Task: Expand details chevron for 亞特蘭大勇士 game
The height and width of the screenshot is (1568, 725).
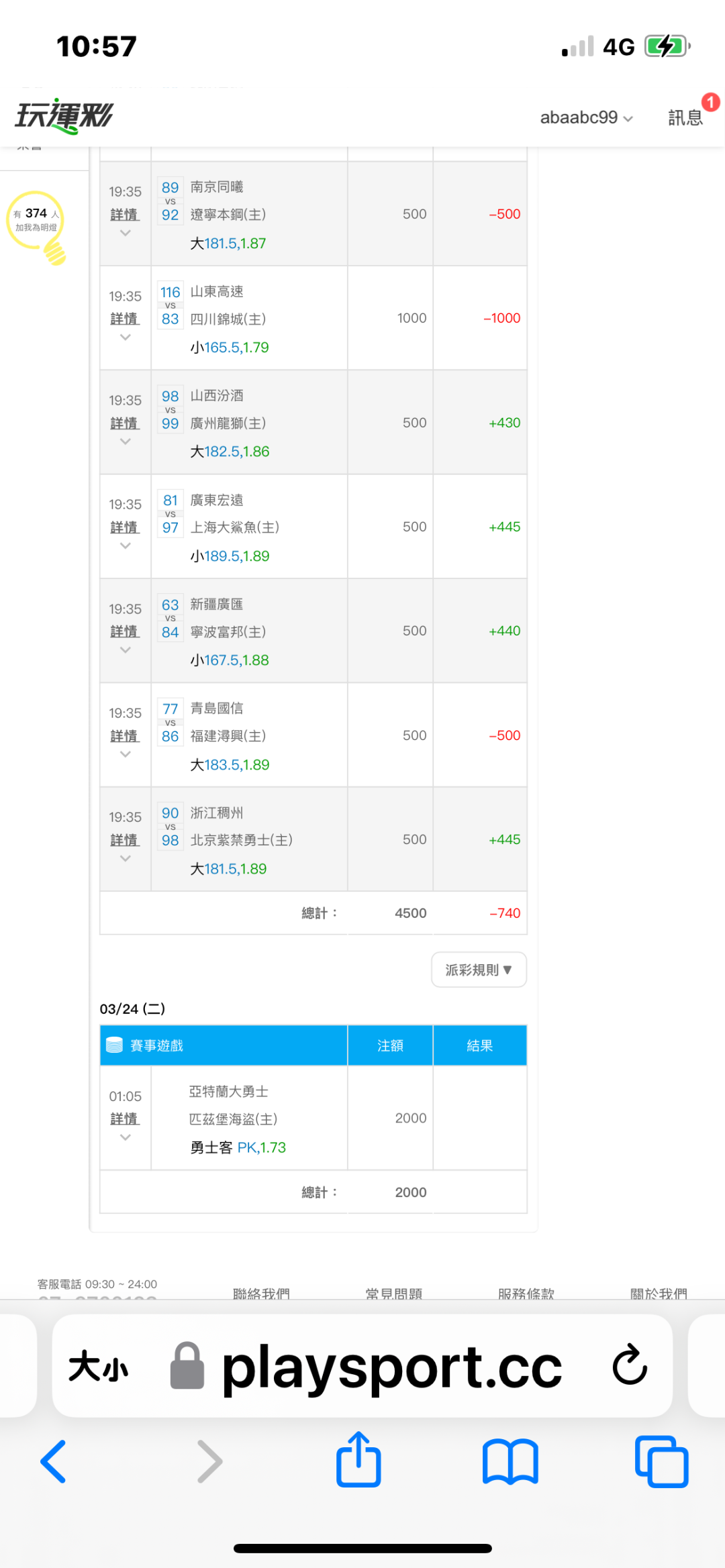Action: pos(125,1137)
